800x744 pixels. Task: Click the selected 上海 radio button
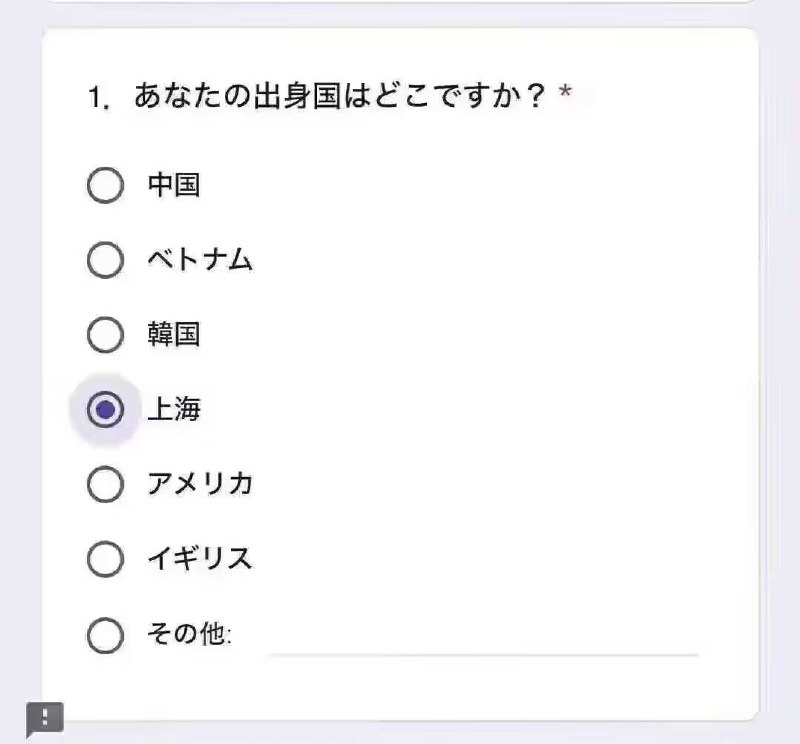point(106,409)
